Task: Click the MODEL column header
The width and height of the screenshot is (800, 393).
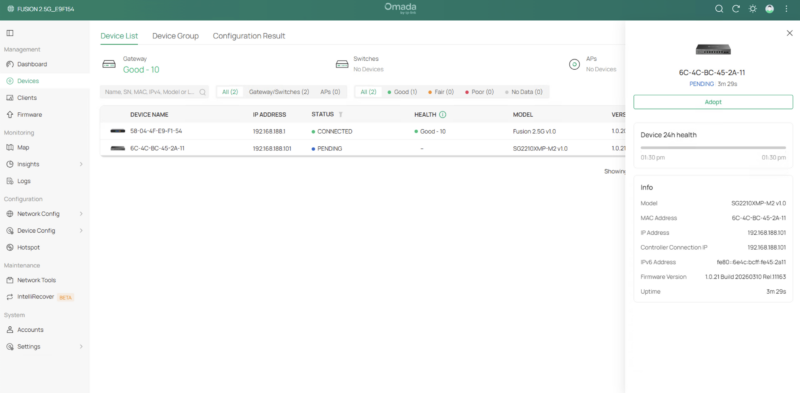Action: click(523, 115)
